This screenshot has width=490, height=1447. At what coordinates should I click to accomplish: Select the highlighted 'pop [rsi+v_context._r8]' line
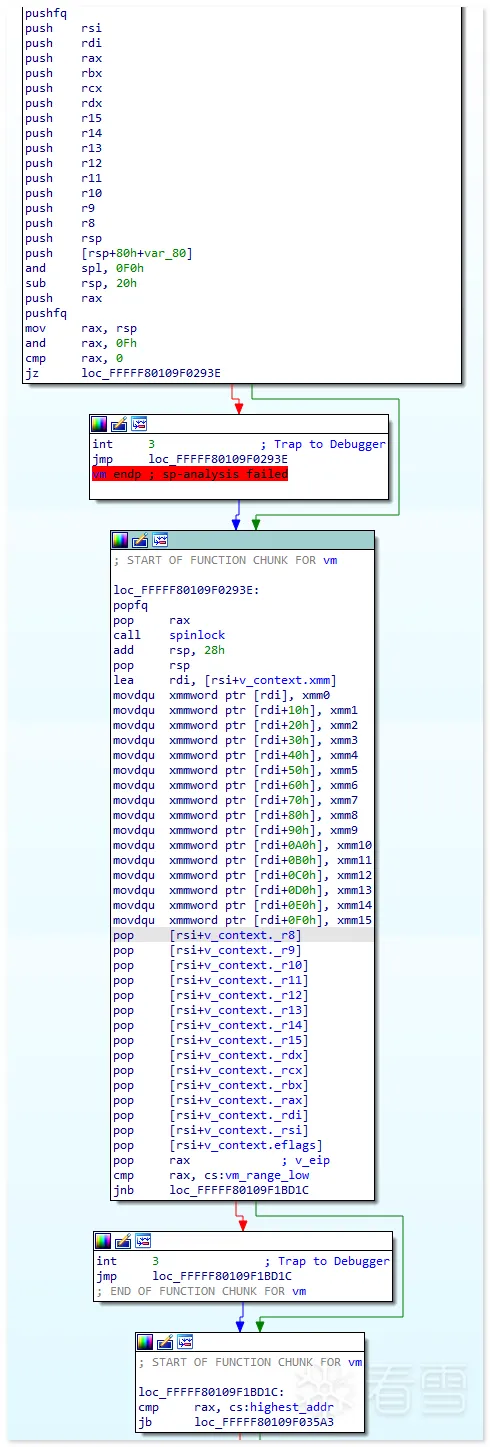tap(243, 935)
